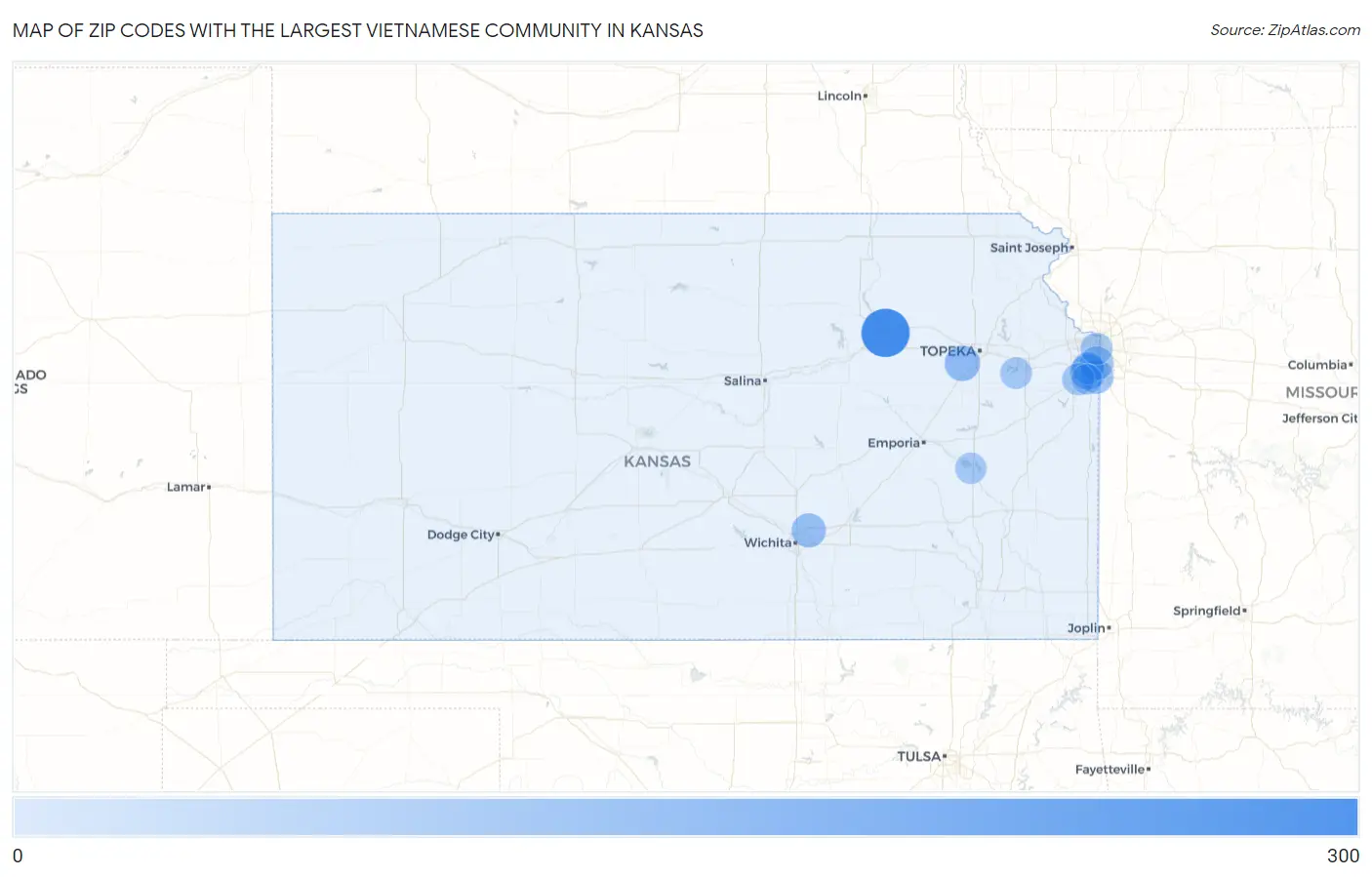Click the TULSA city label

pyautogui.click(x=919, y=756)
